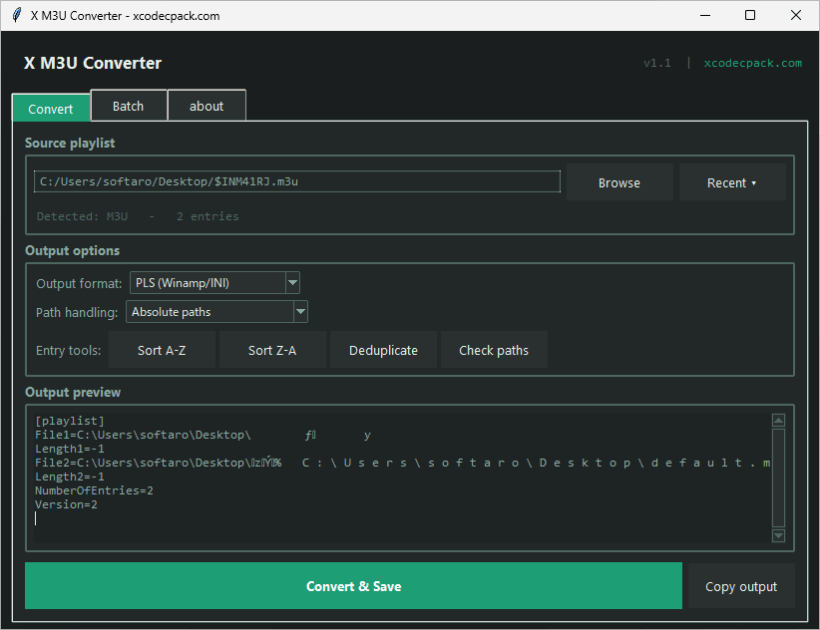Click the File2 line in output preview
The width and height of the screenshot is (820, 630).
(403, 463)
